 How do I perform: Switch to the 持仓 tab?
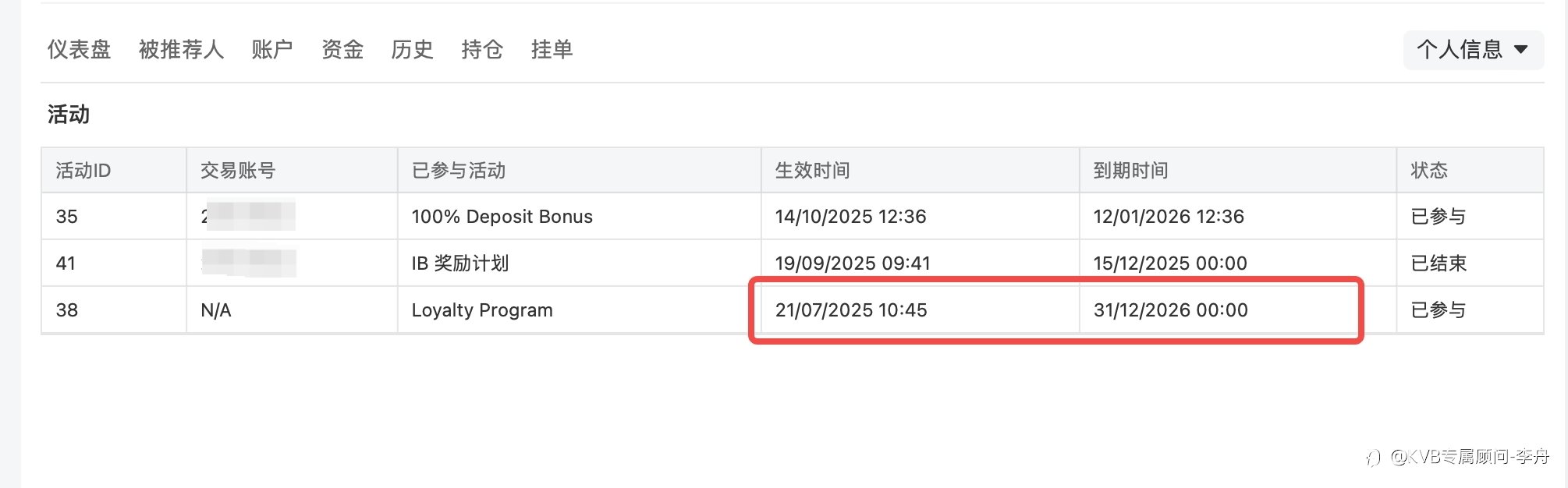482,50
